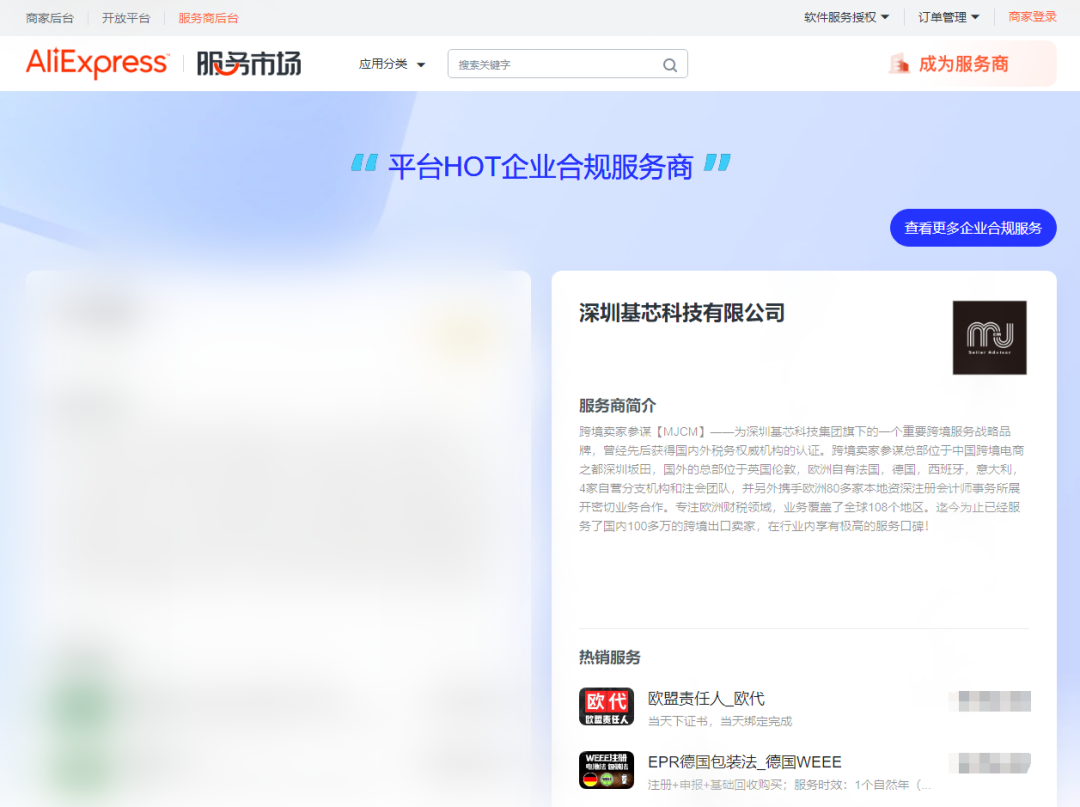Open the 软件服务授权 dropdown
Screen dimensions: 1080x807
[x=843, y=16]
